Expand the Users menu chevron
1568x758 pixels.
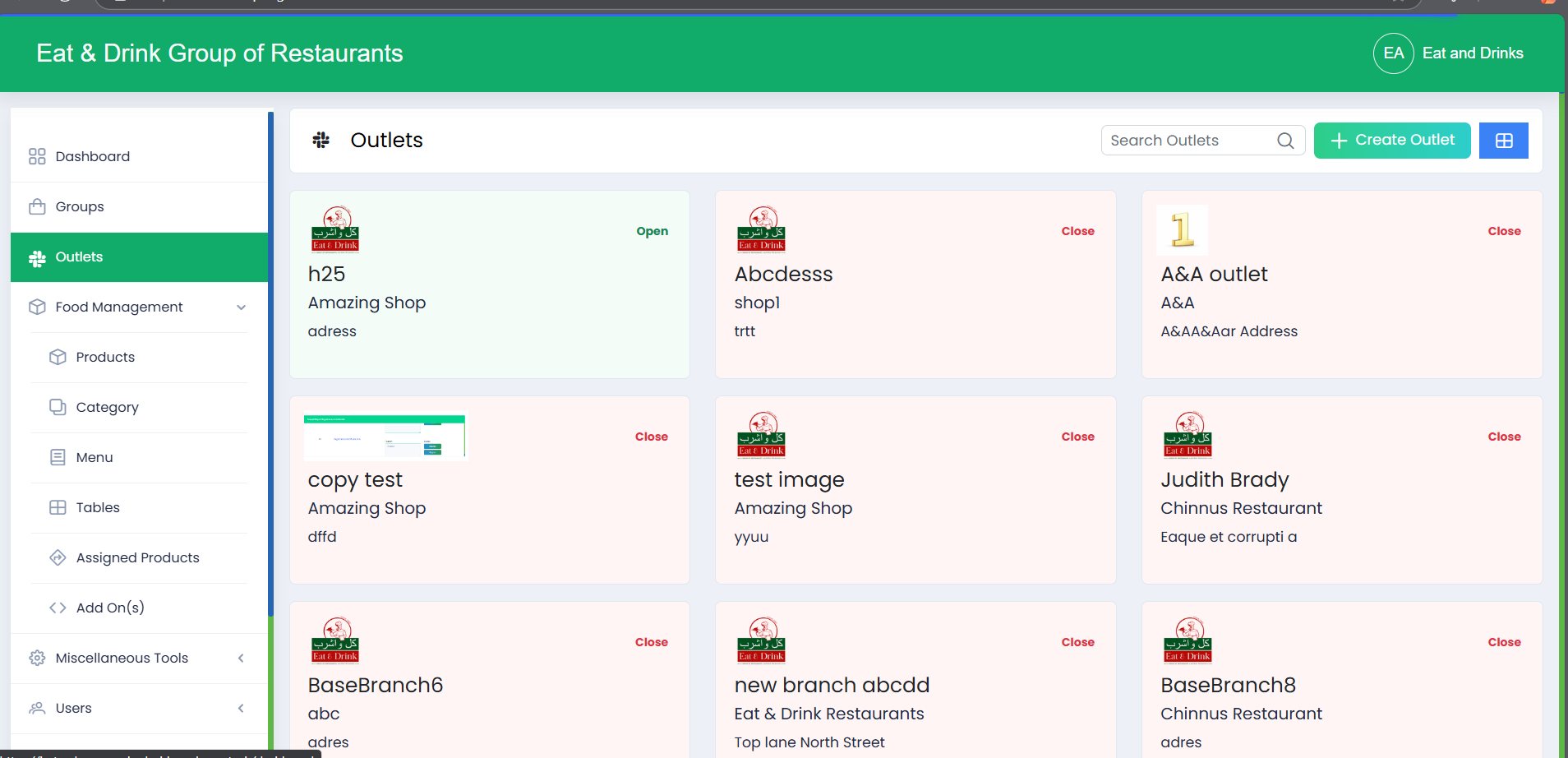click(x=241, y=708)
